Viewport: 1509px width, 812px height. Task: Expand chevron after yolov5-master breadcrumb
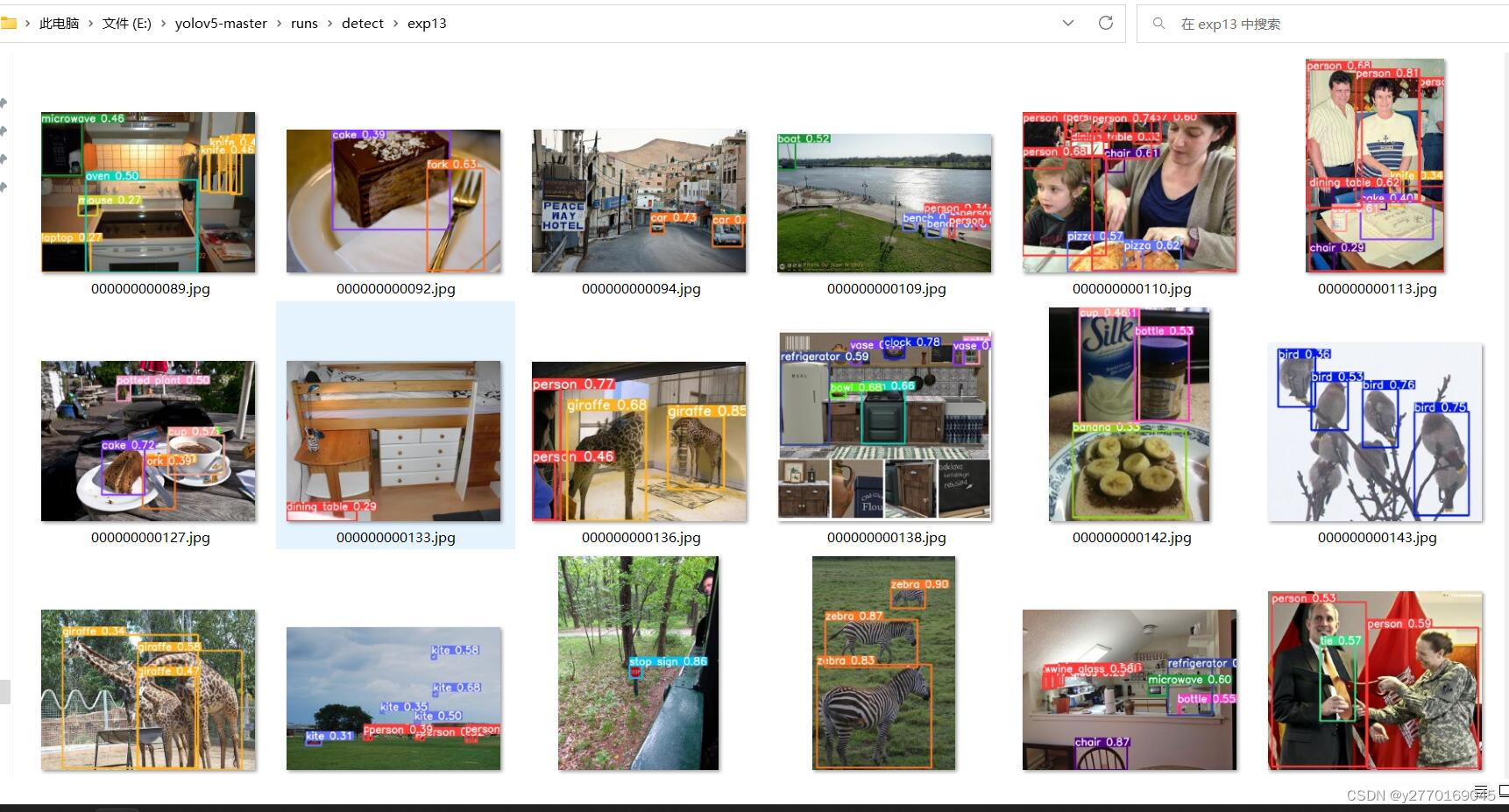coord(280,24)
